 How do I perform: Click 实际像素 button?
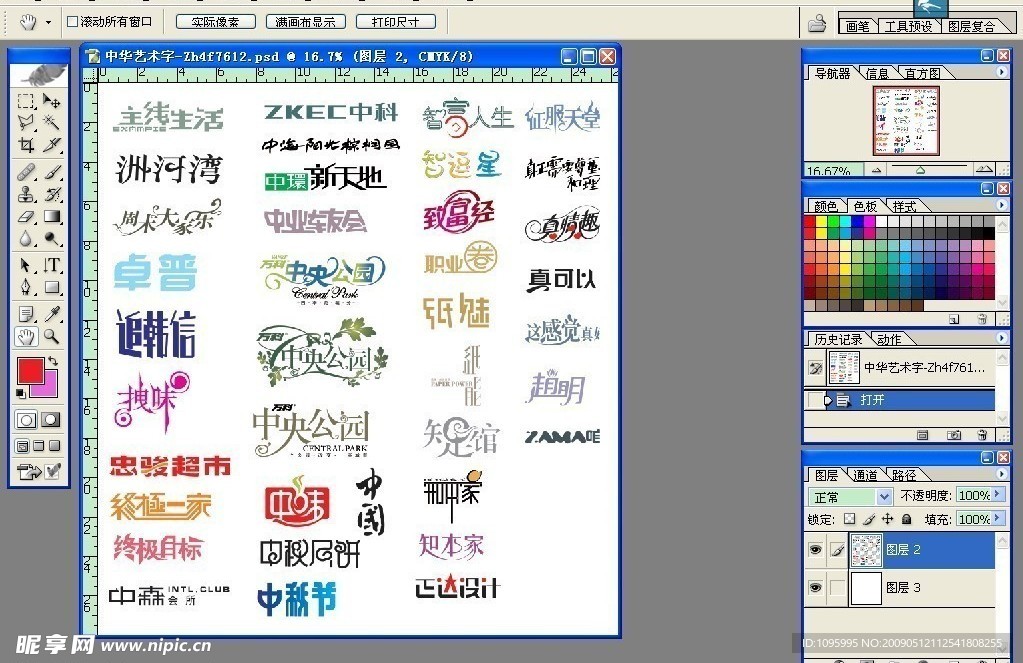[215, 22]
